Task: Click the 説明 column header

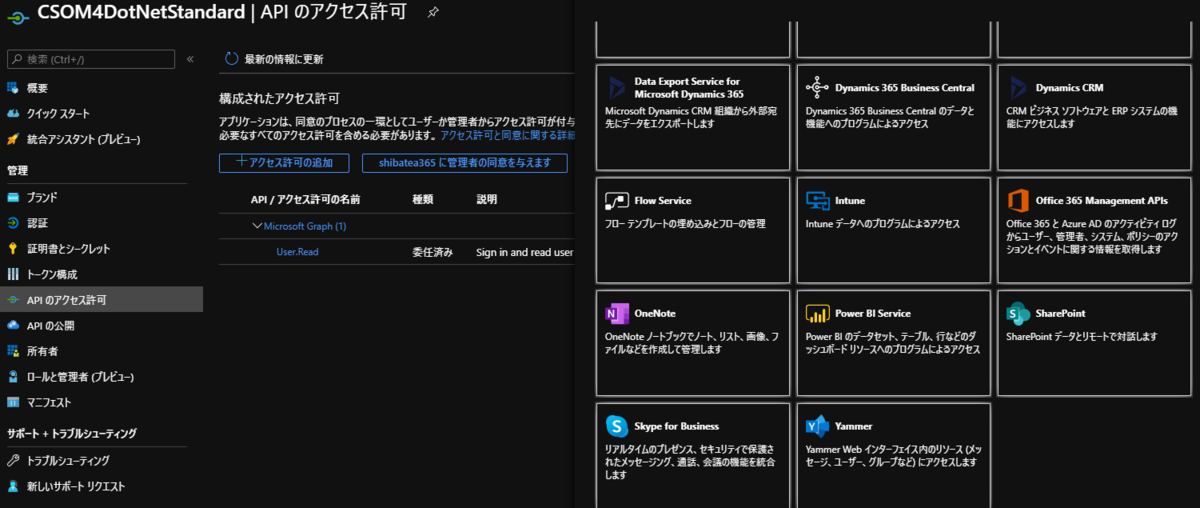Action: (x=487, y=200)
